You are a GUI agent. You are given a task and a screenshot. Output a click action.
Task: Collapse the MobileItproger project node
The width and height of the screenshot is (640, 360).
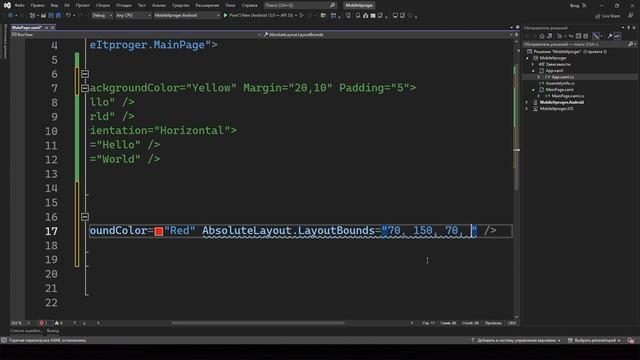click(528, 58)
